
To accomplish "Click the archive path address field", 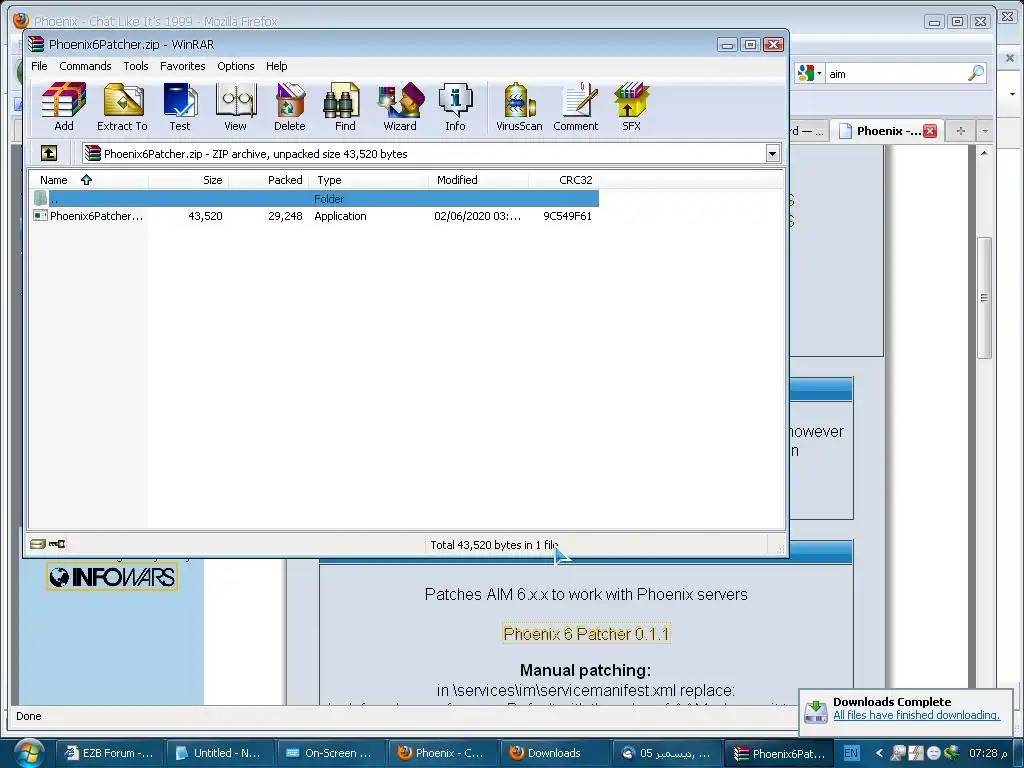I will coord(423,154).
